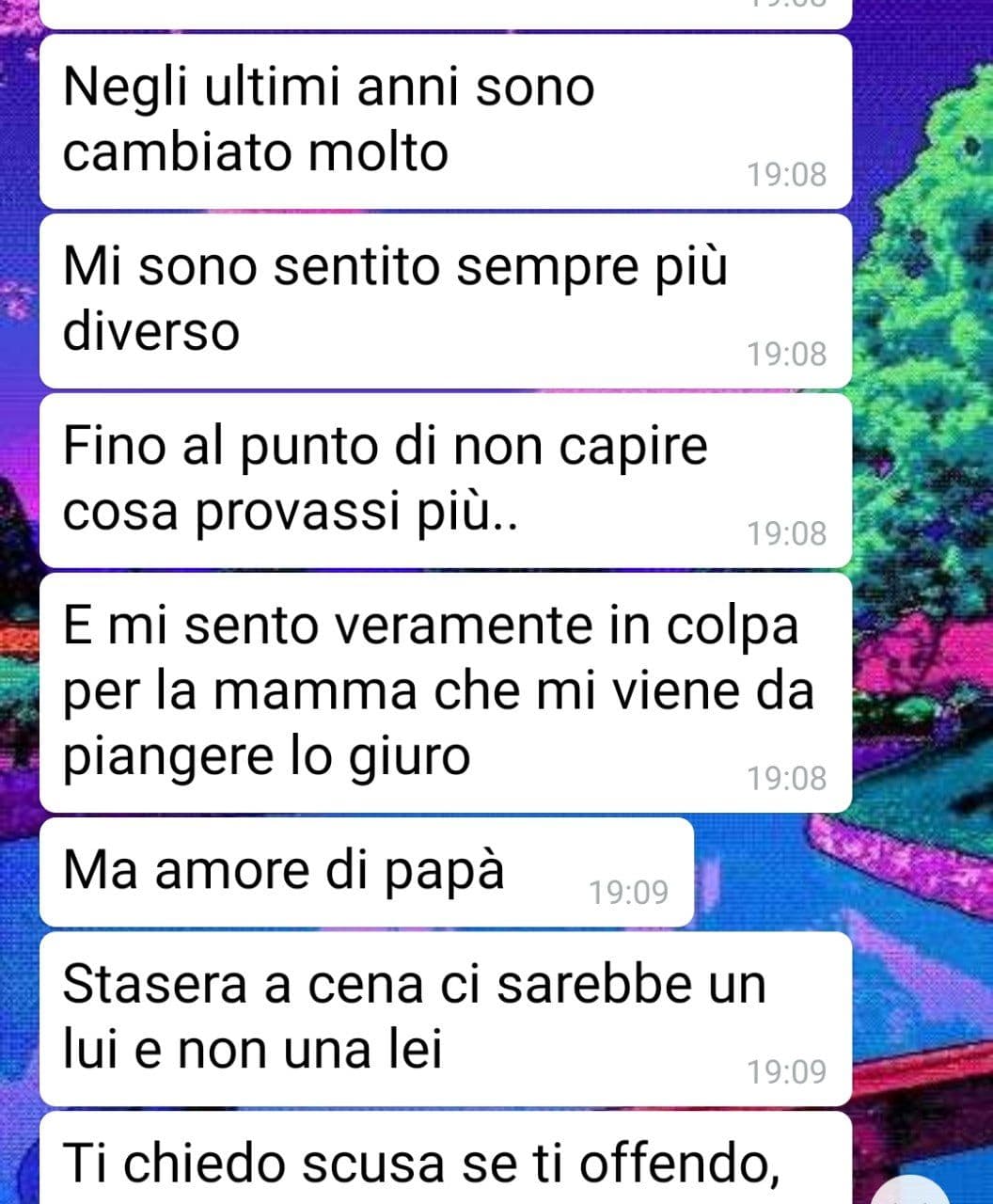Click the 19:08 timestamp beside 'piangere lo giuro'
993x1204 pixels.
point(787,778)
